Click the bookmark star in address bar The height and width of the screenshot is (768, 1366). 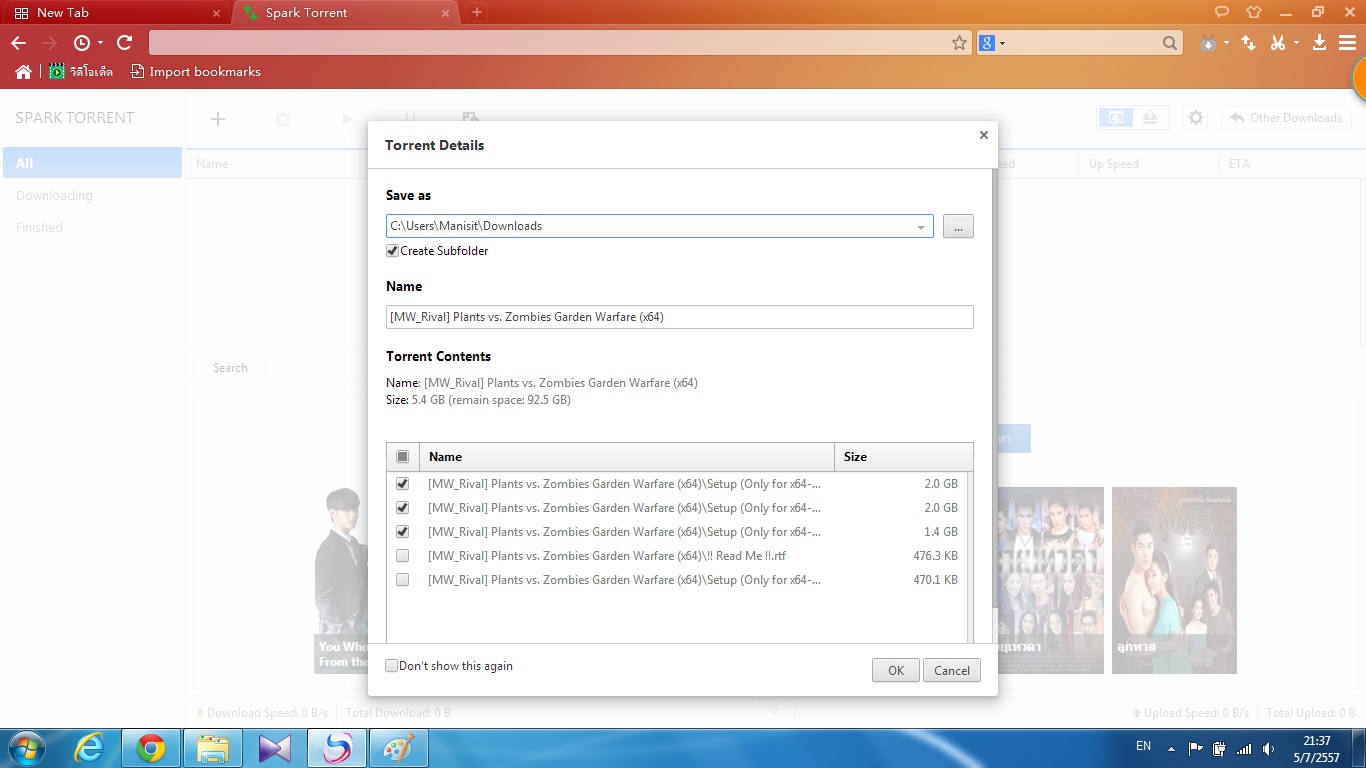pyautogui.click(x=959, y=43)
